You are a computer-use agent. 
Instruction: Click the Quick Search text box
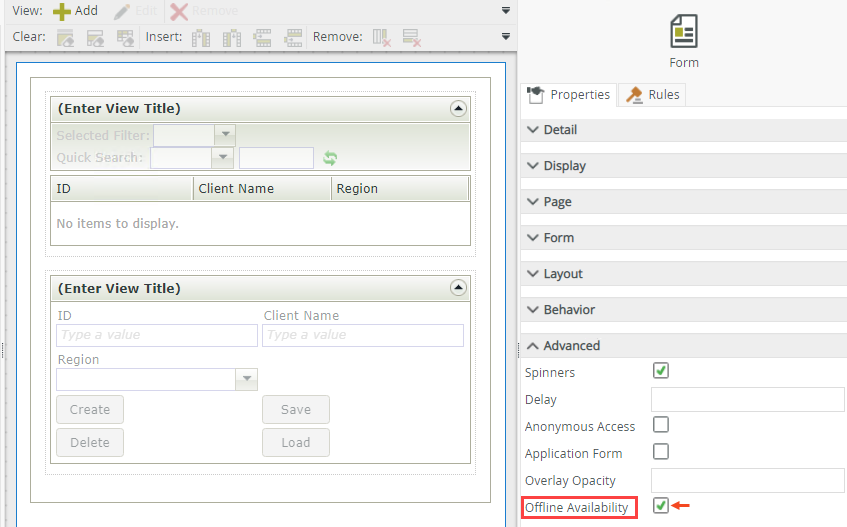click(276, 158)
